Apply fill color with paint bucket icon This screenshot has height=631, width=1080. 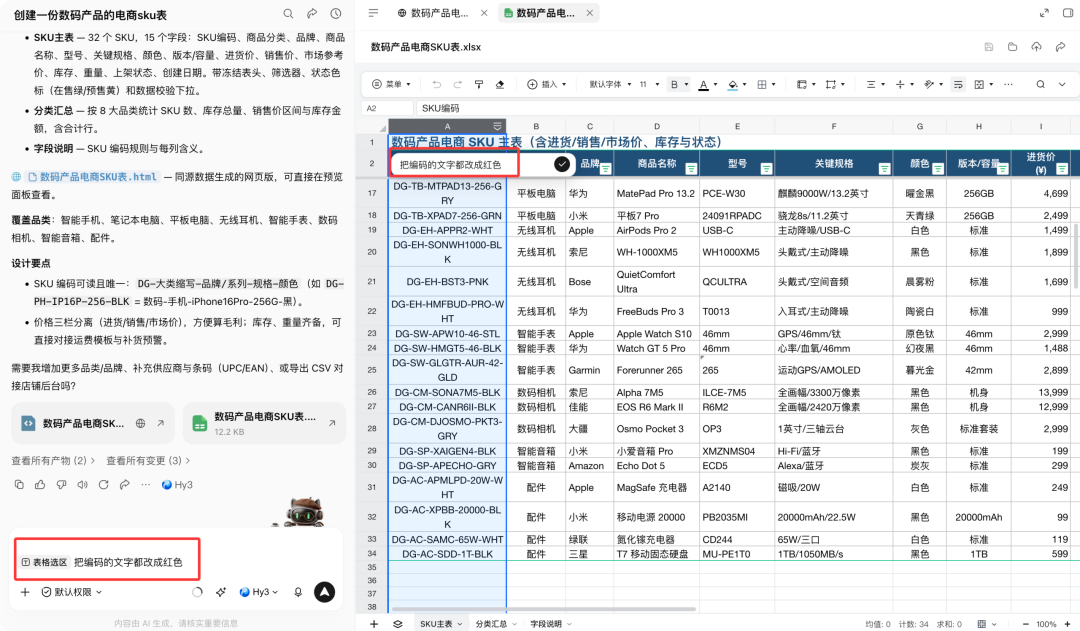click(x=733, y=85)
